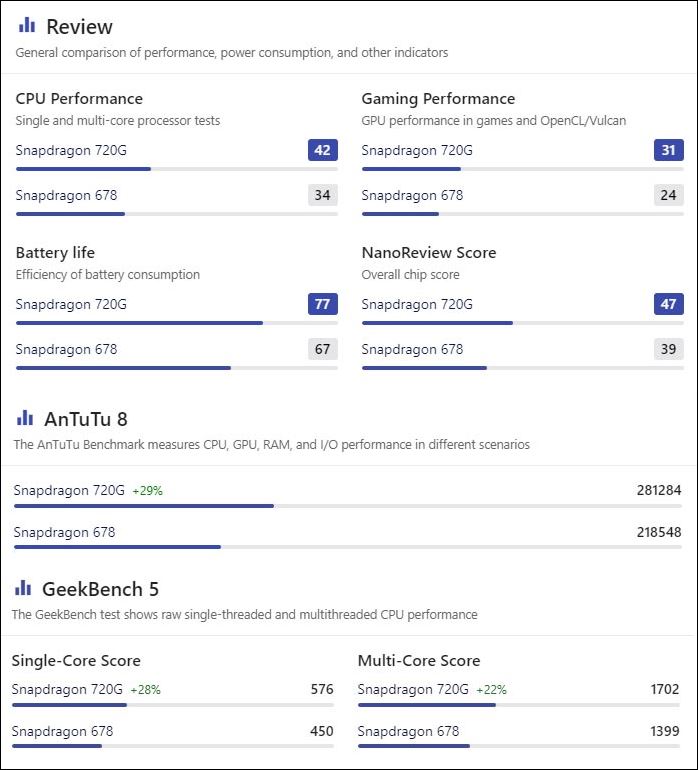Click the Battery life Snapdragon 678 progress bar
Screen dimensions: 698x770
click(177, 368)
